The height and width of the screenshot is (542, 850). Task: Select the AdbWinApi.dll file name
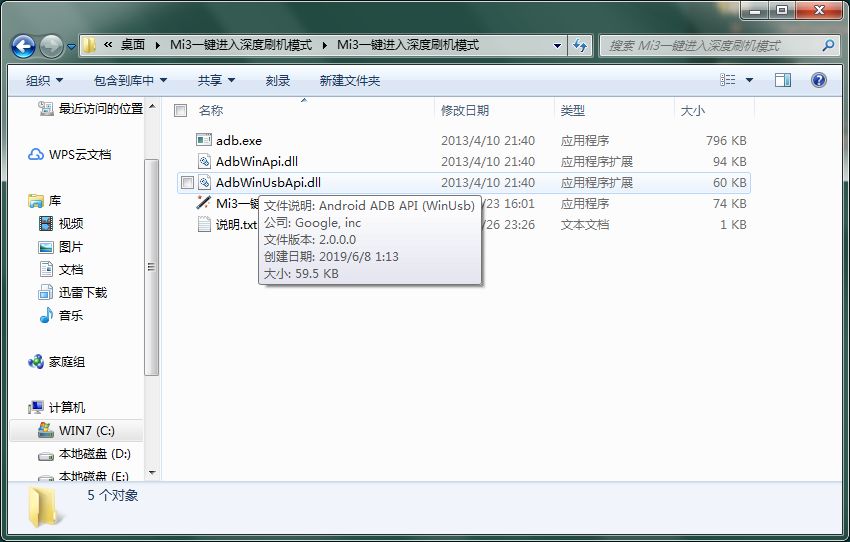point(257,162)
